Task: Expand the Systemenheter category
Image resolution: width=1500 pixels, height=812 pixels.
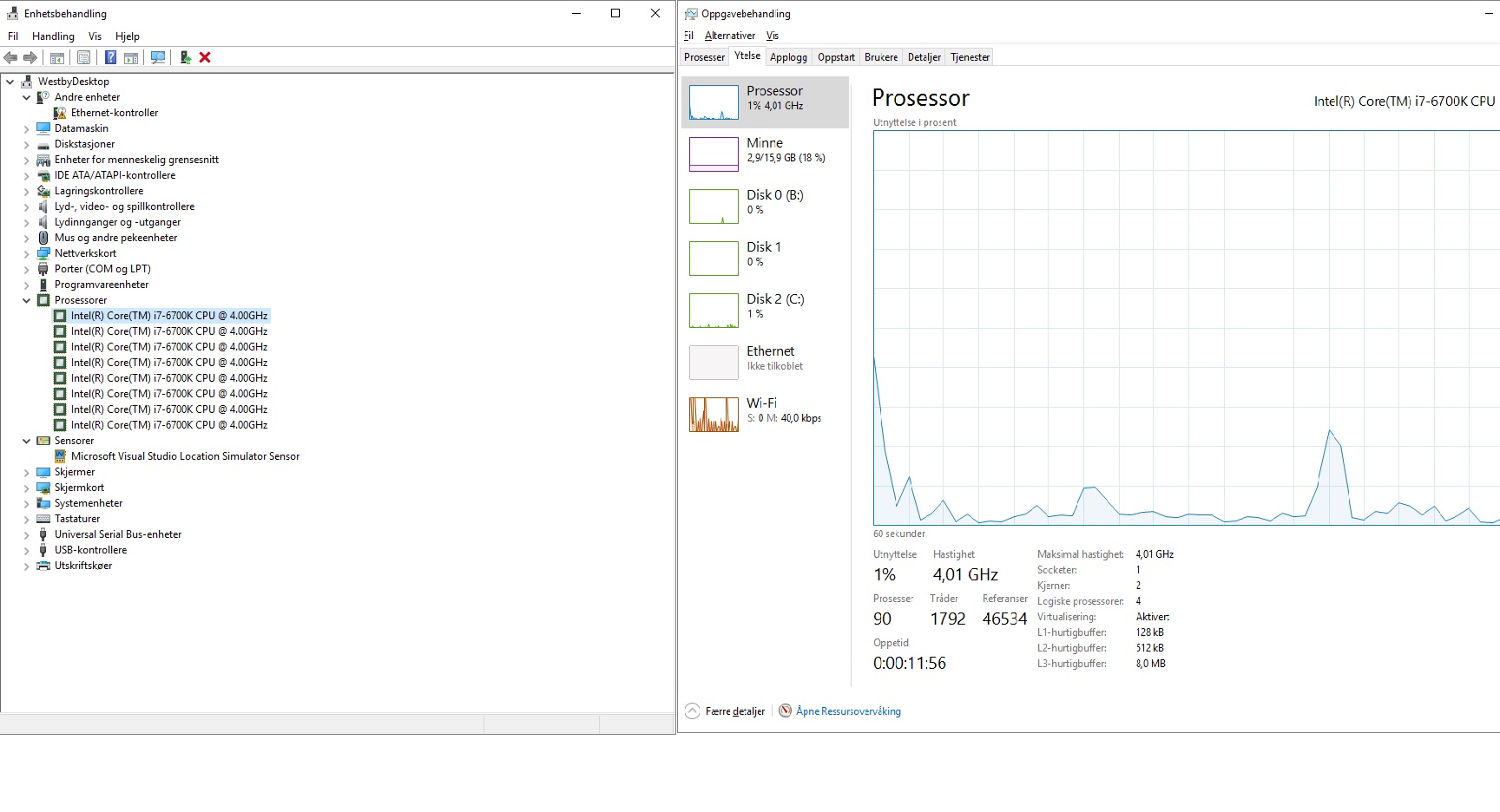Action: (x=27, y=503)
